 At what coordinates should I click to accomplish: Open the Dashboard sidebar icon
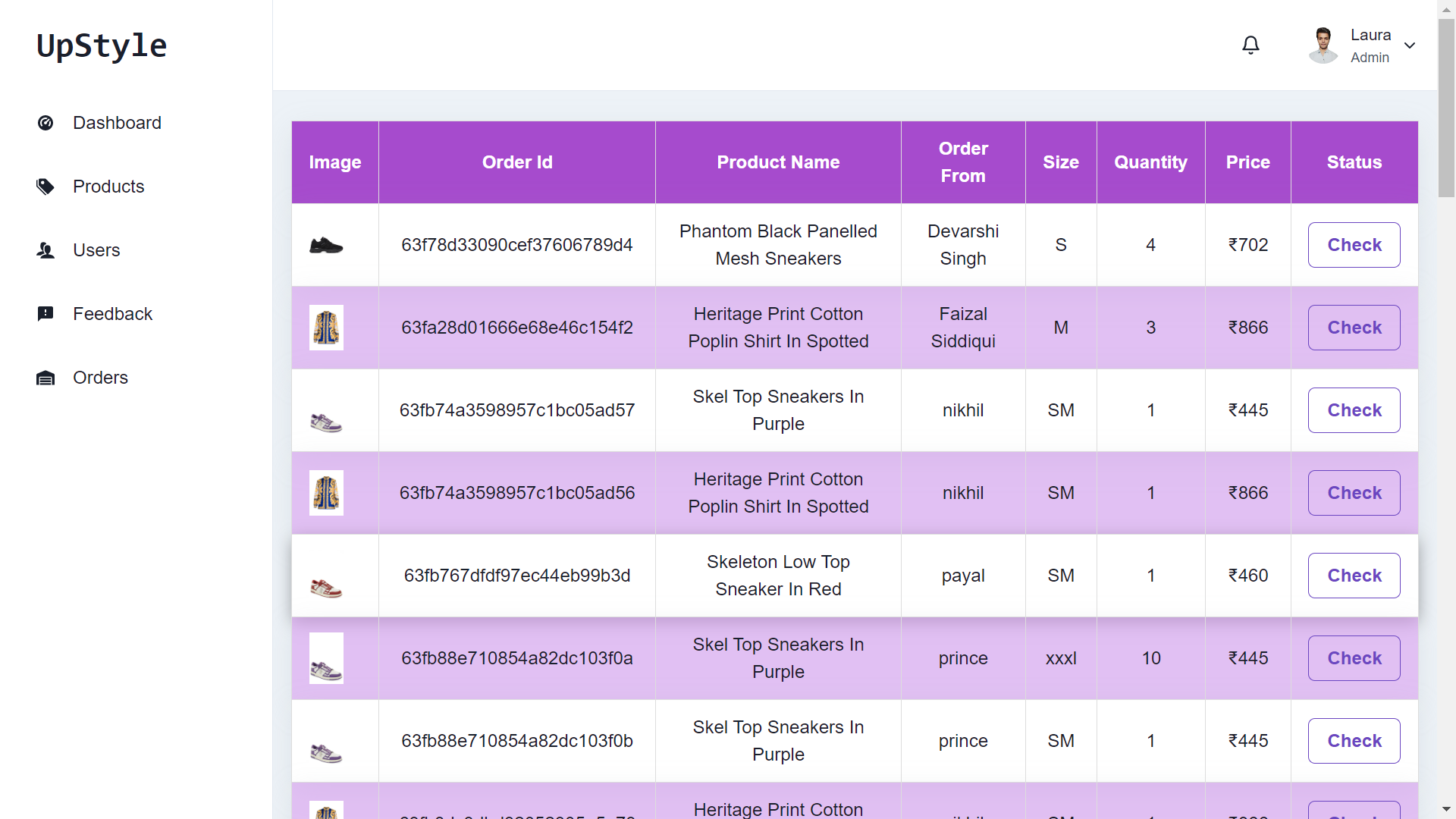click(45, 122)
